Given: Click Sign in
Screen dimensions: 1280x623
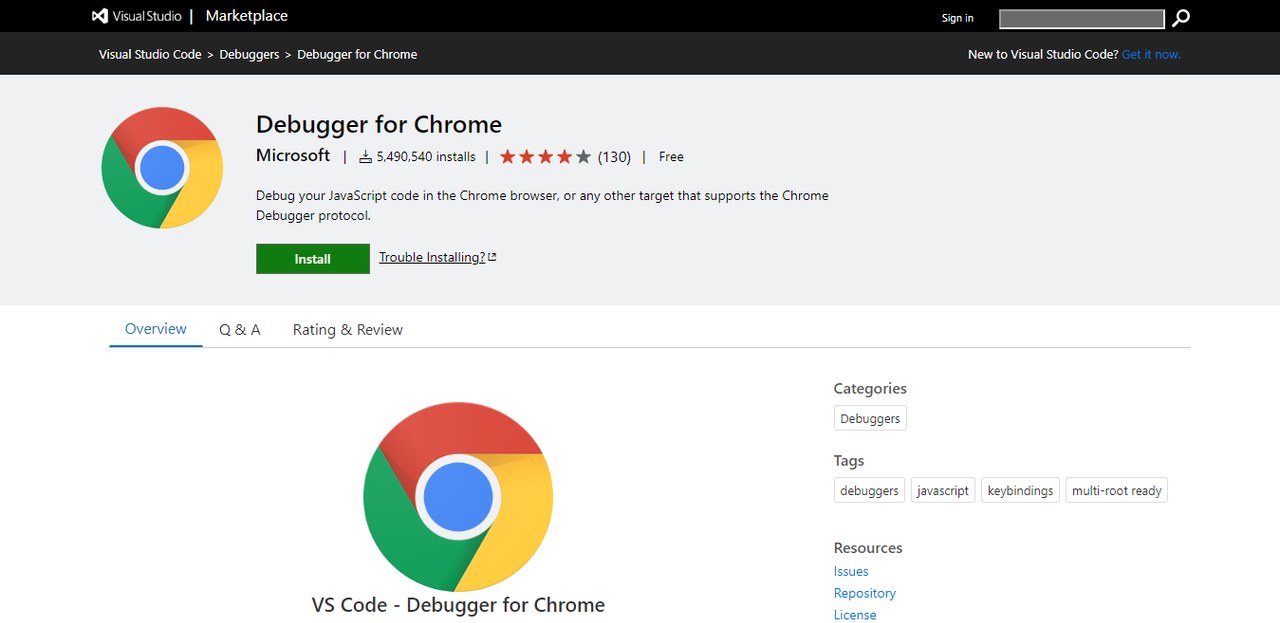Looking at the screenshot, I should tap(957, 18).
